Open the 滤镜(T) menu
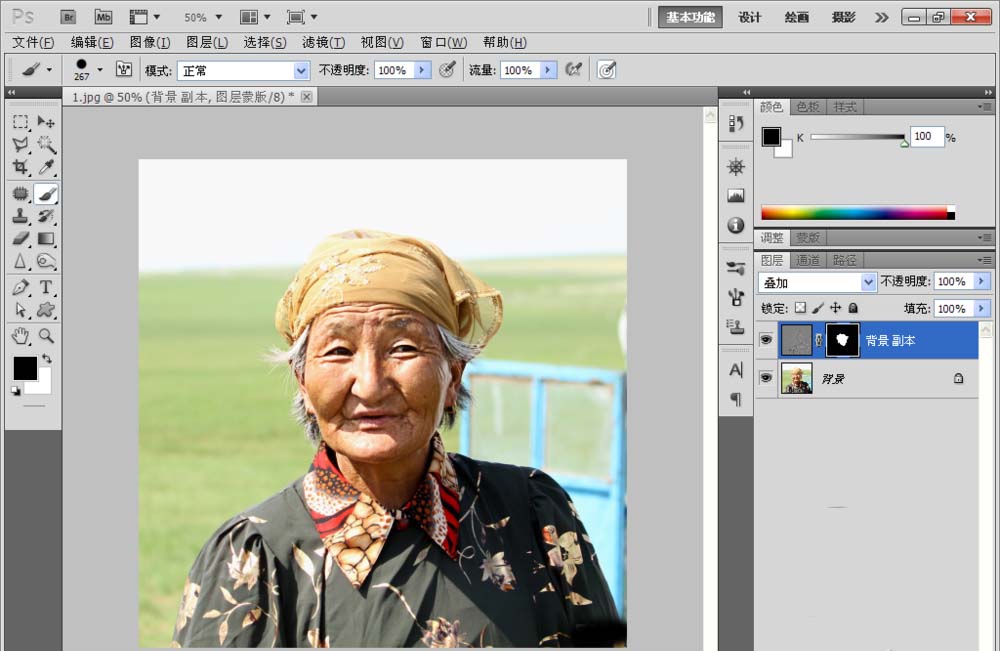The width and height of the screenshot is (1000, 651). tap(323, 42)
